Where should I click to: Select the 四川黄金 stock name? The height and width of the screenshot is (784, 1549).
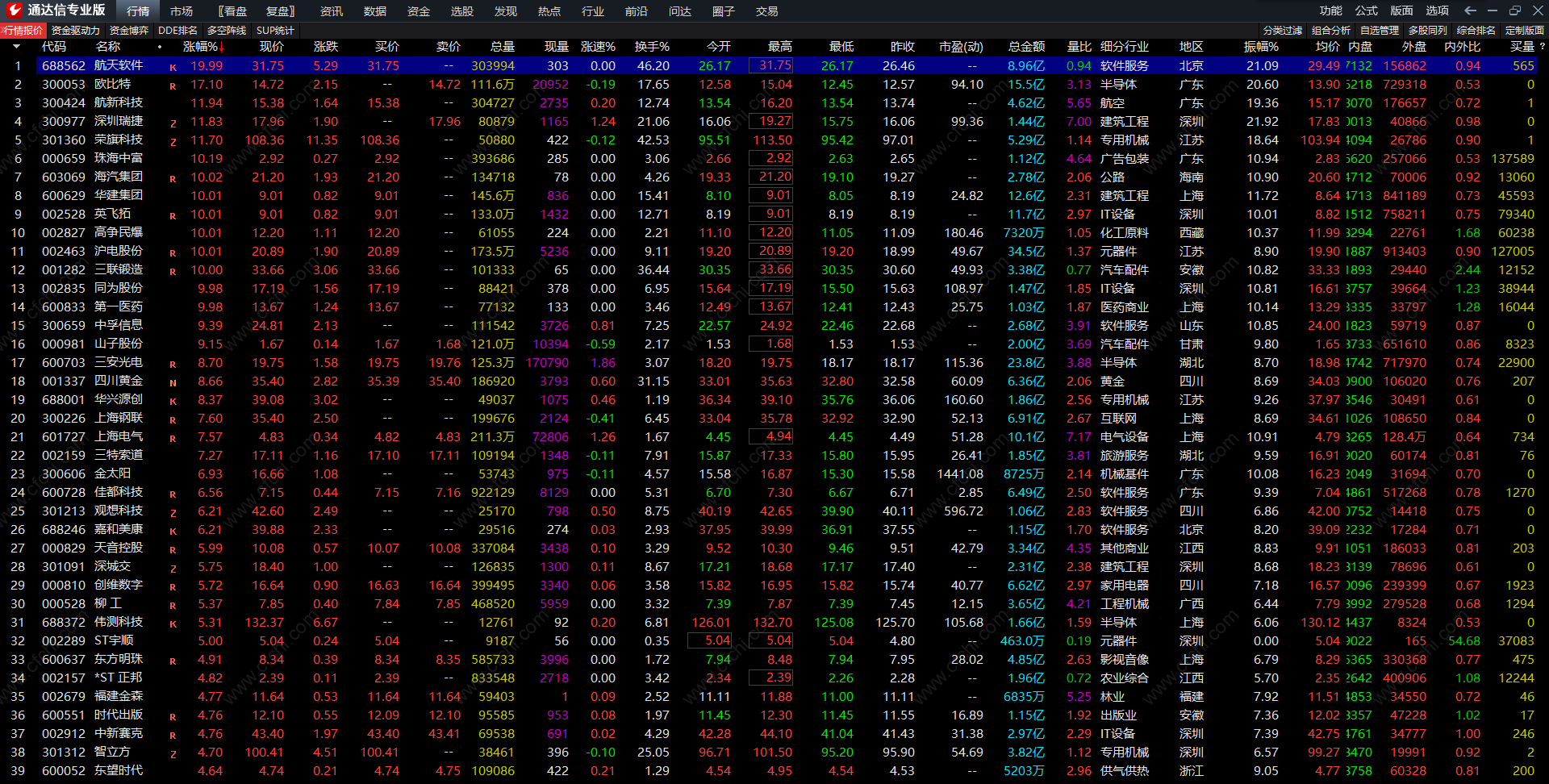click(119, 381)
